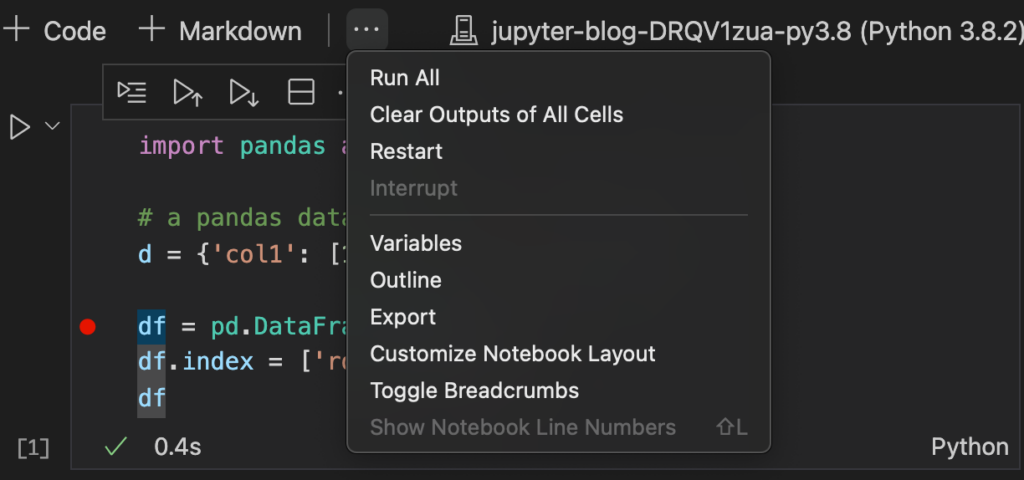Remove the red breakpoint dot
The height and width of the screenshot is (480, 1024).
(x=88, y=326)
